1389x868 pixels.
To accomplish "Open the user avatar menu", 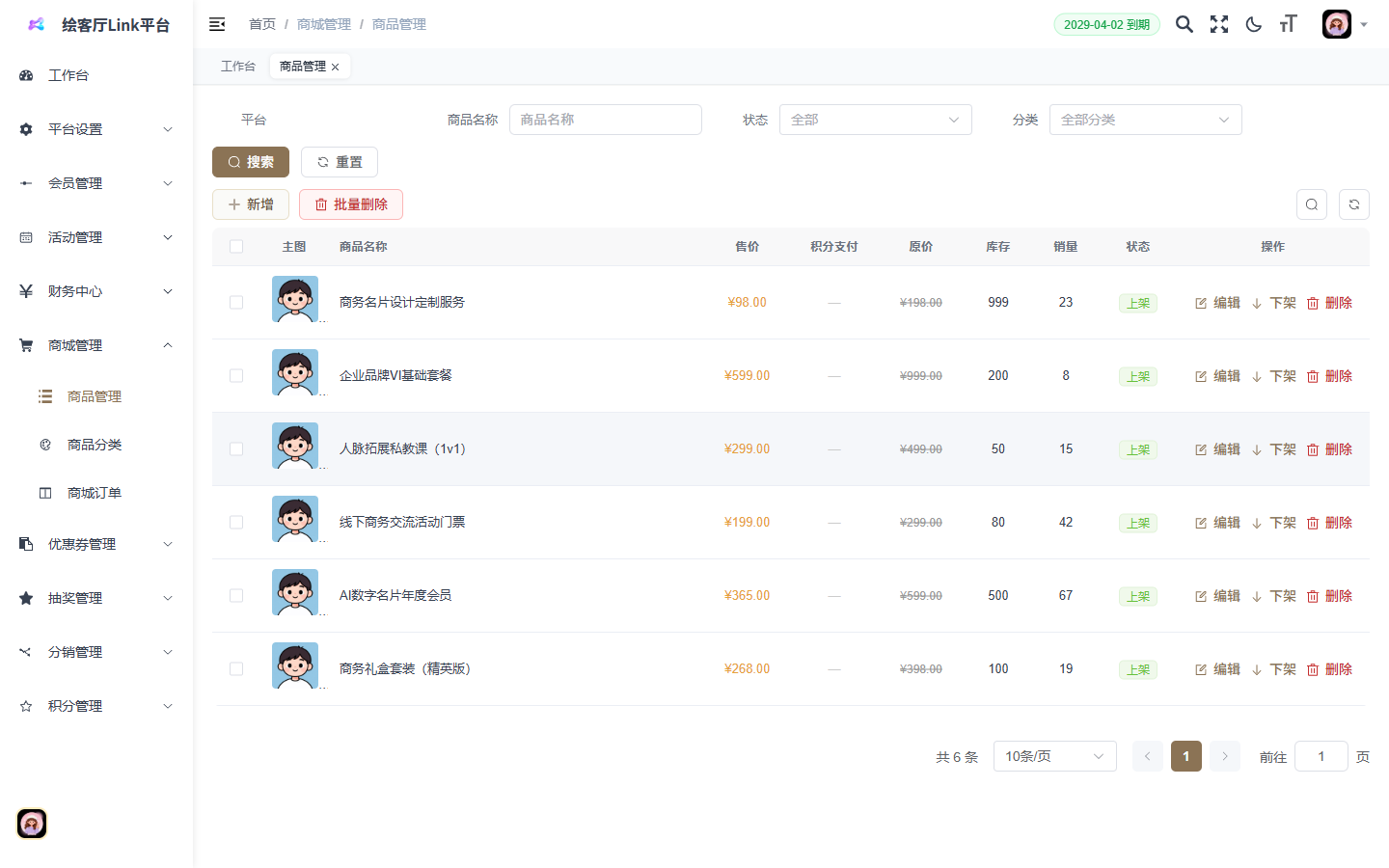I will 1336,23.
